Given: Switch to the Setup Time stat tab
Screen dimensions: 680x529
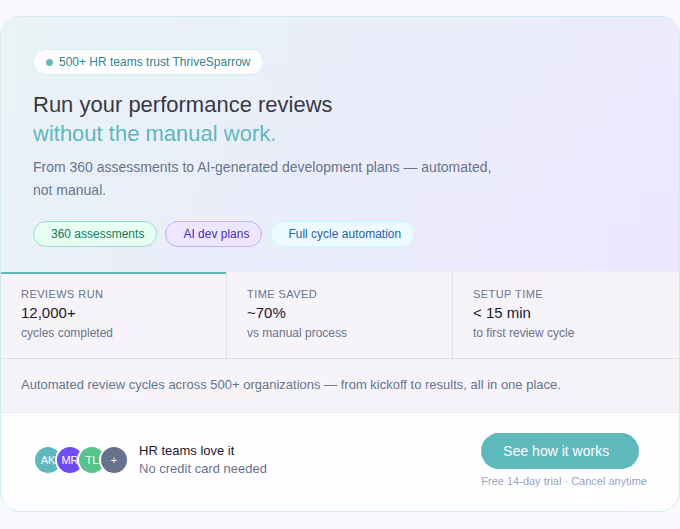Looking at the screenshot, I should pyautogui.click(x=566, y=315).
